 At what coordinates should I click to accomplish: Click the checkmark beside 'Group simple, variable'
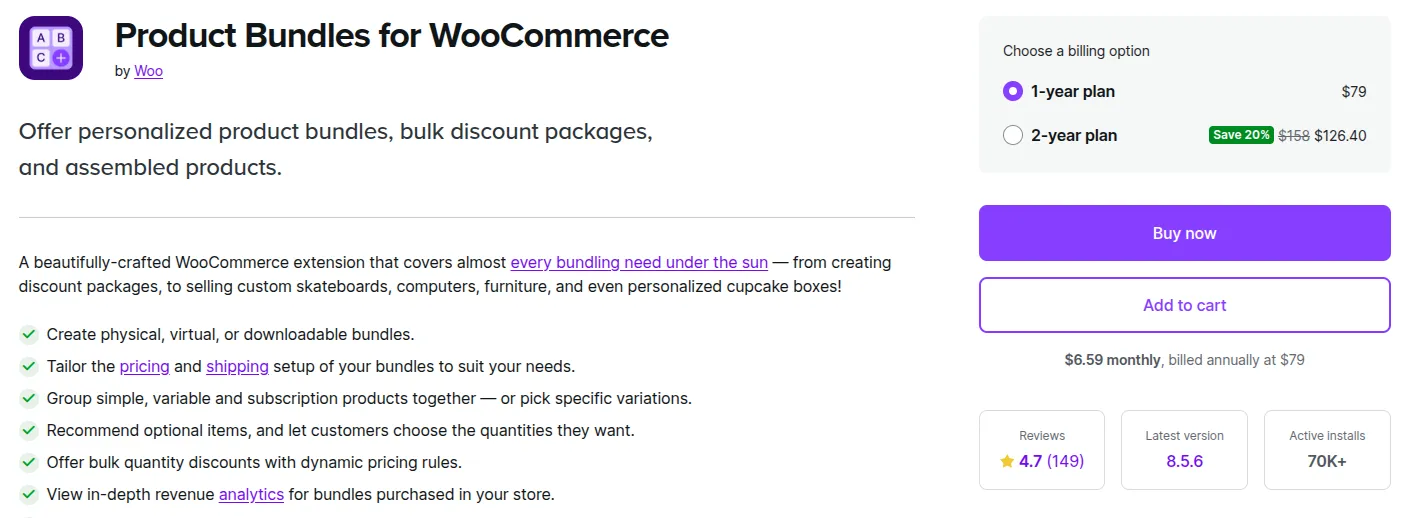tap(29, 398)
